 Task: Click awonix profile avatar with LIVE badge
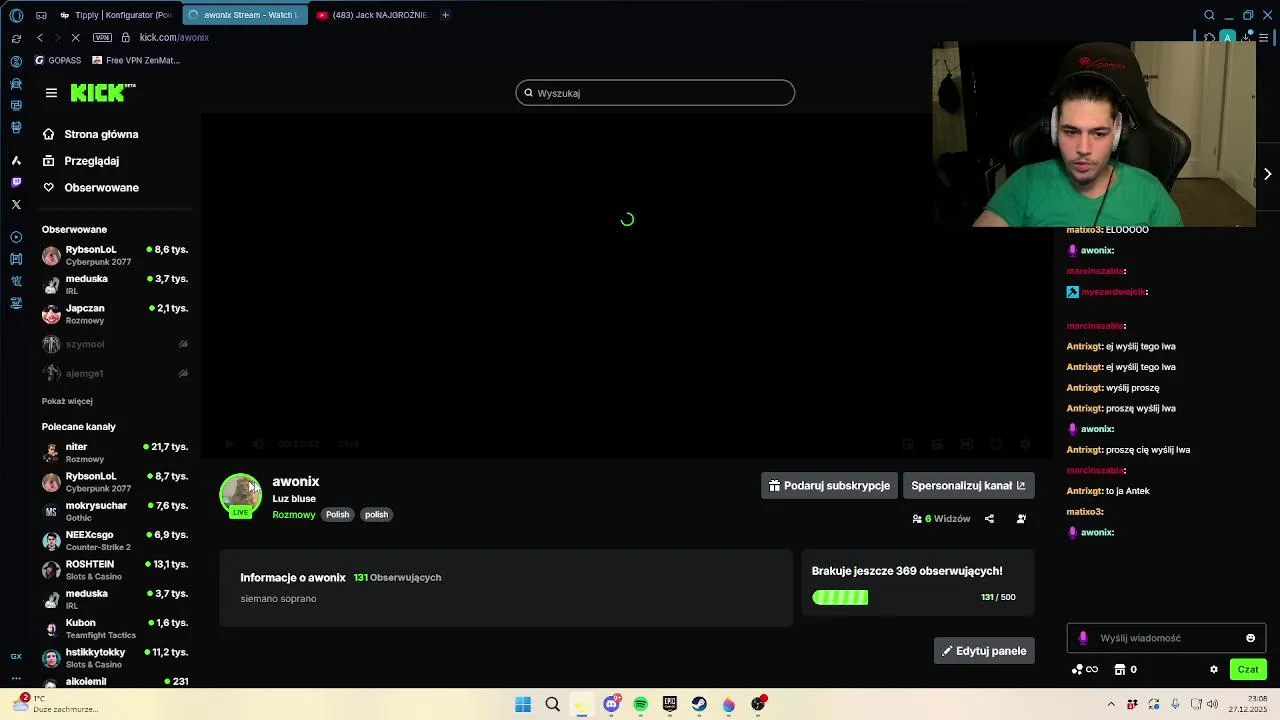tap(240, 495)
